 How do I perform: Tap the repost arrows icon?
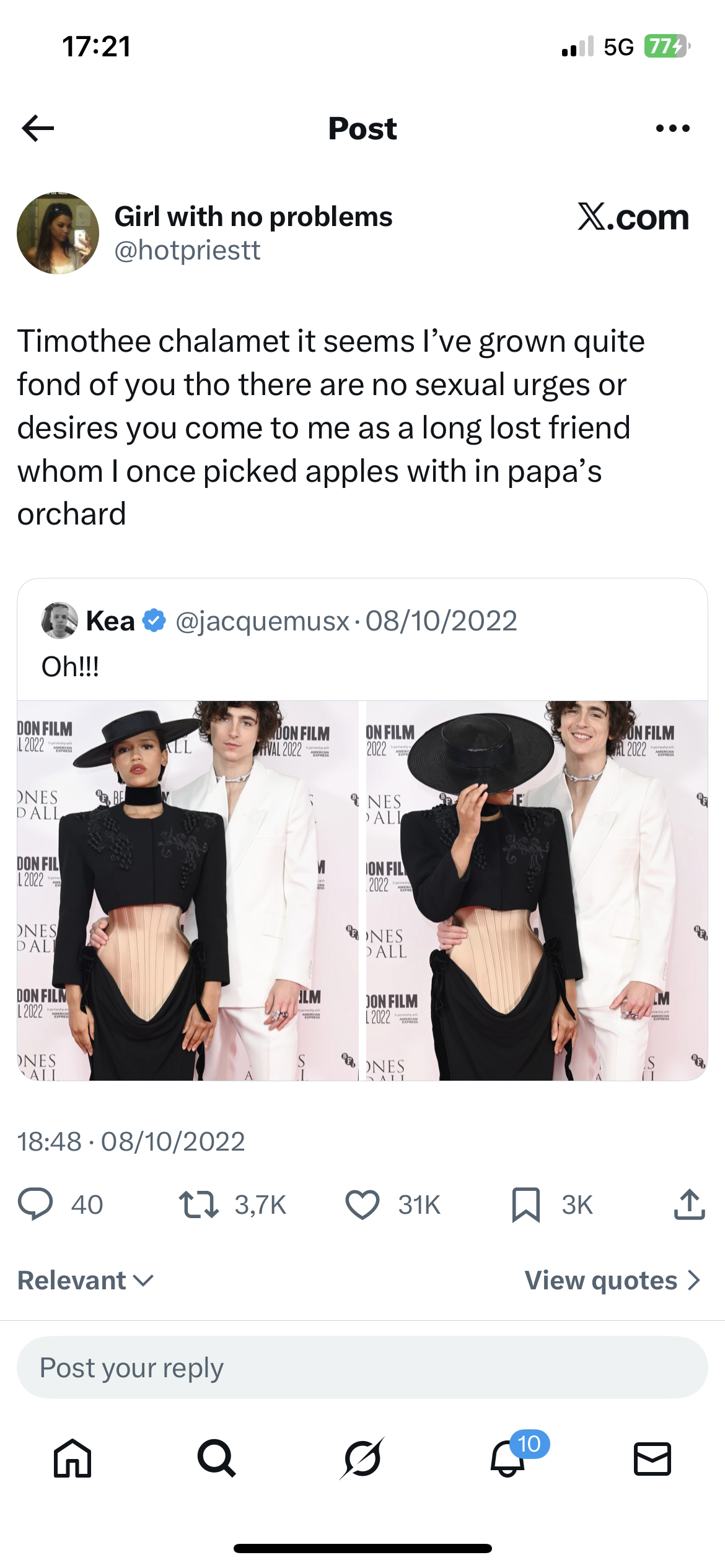pyautogui.click(x=198, y=1204)
